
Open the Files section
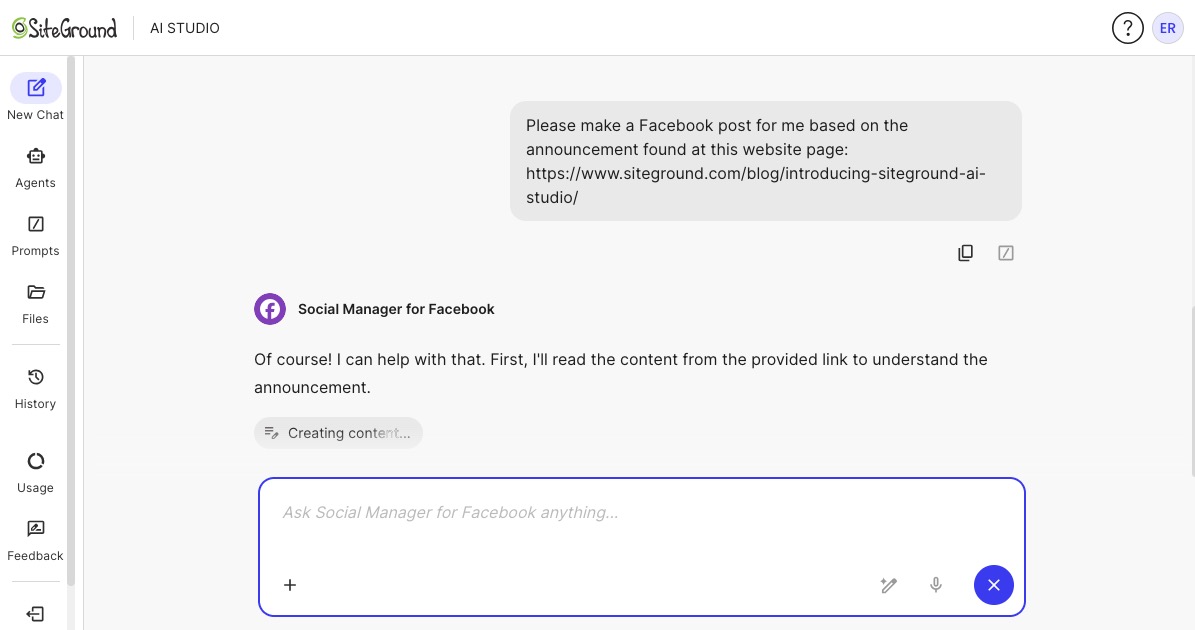(x=35, y=300)
